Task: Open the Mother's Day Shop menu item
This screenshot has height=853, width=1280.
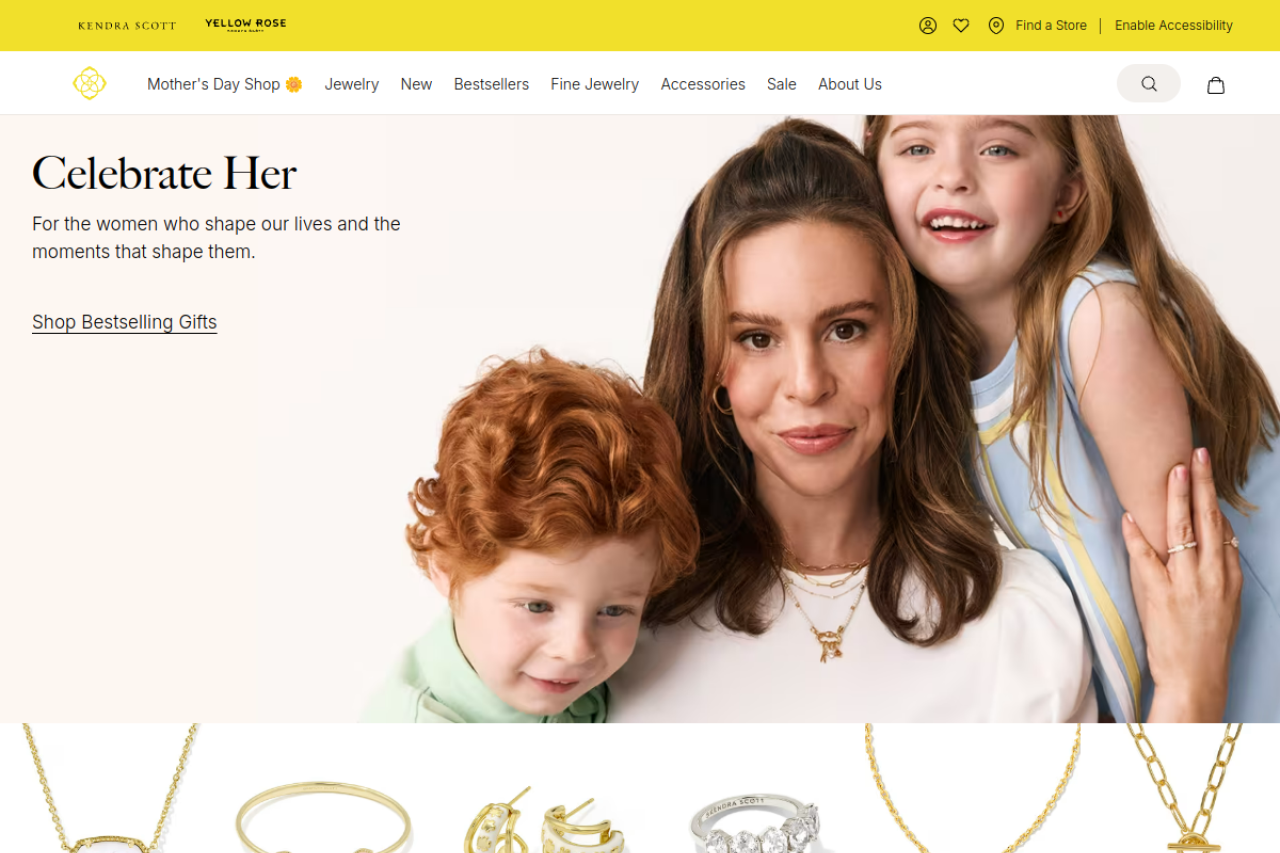Action: (225, 84)
